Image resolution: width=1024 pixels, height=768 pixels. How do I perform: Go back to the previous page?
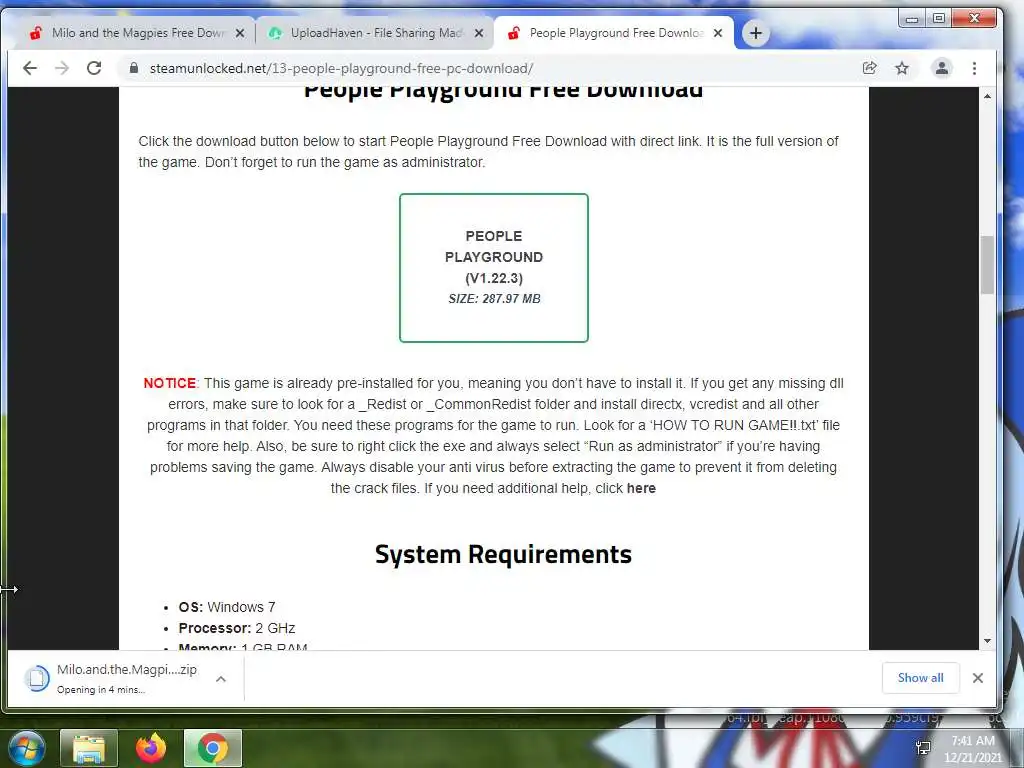[x=30, y=68]
